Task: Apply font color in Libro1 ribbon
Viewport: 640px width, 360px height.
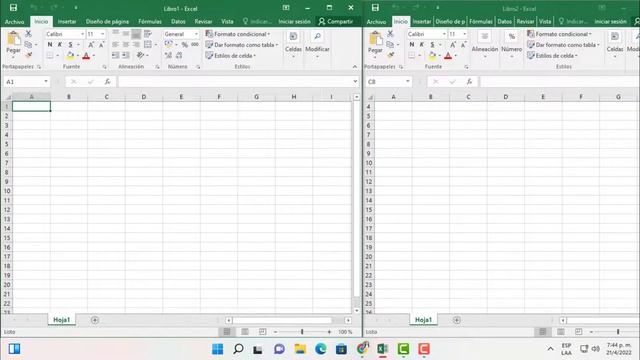Action: [86, 56]
